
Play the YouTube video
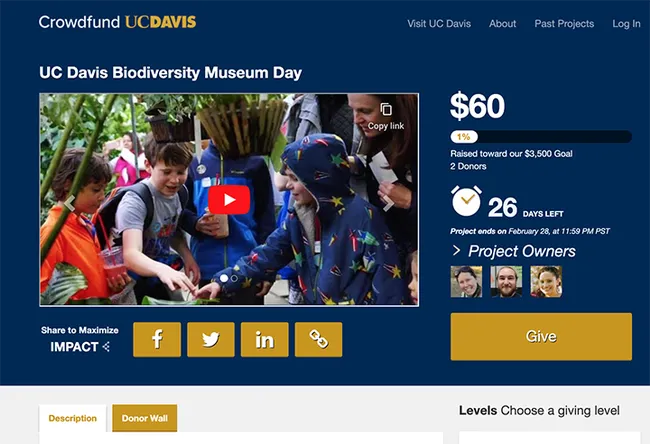(x=229, y=200)
